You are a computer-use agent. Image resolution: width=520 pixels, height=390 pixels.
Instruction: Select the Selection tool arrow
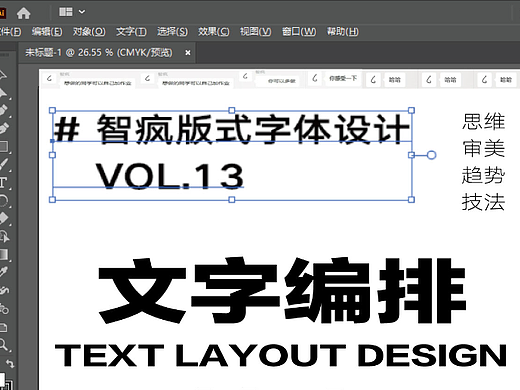click(3, 74)
